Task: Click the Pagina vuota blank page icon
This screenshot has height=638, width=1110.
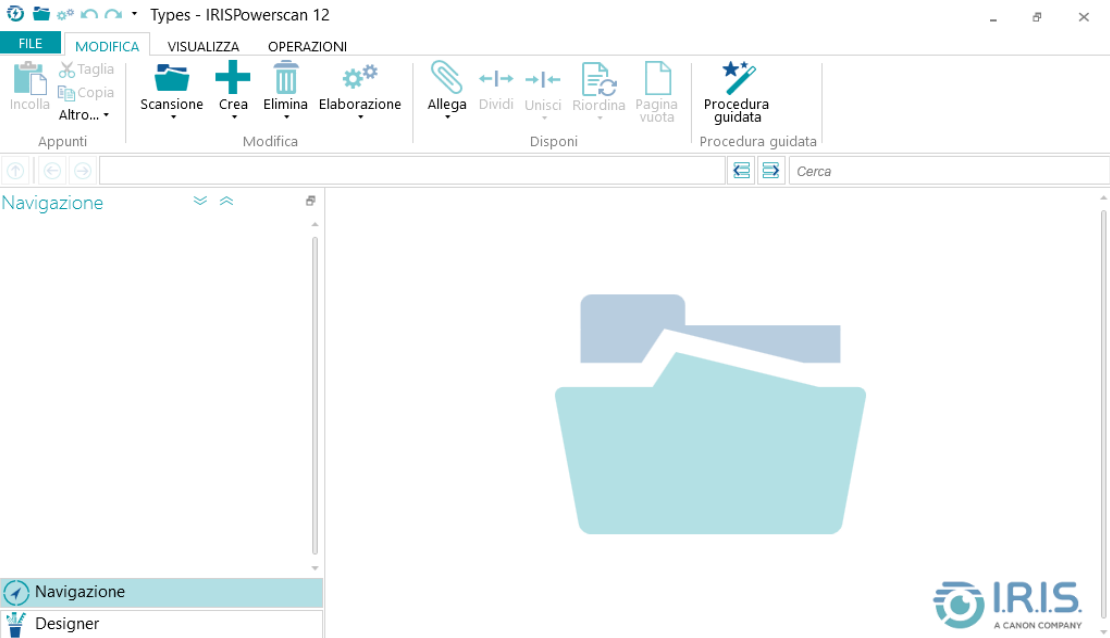Action: (x=658, y=77)
